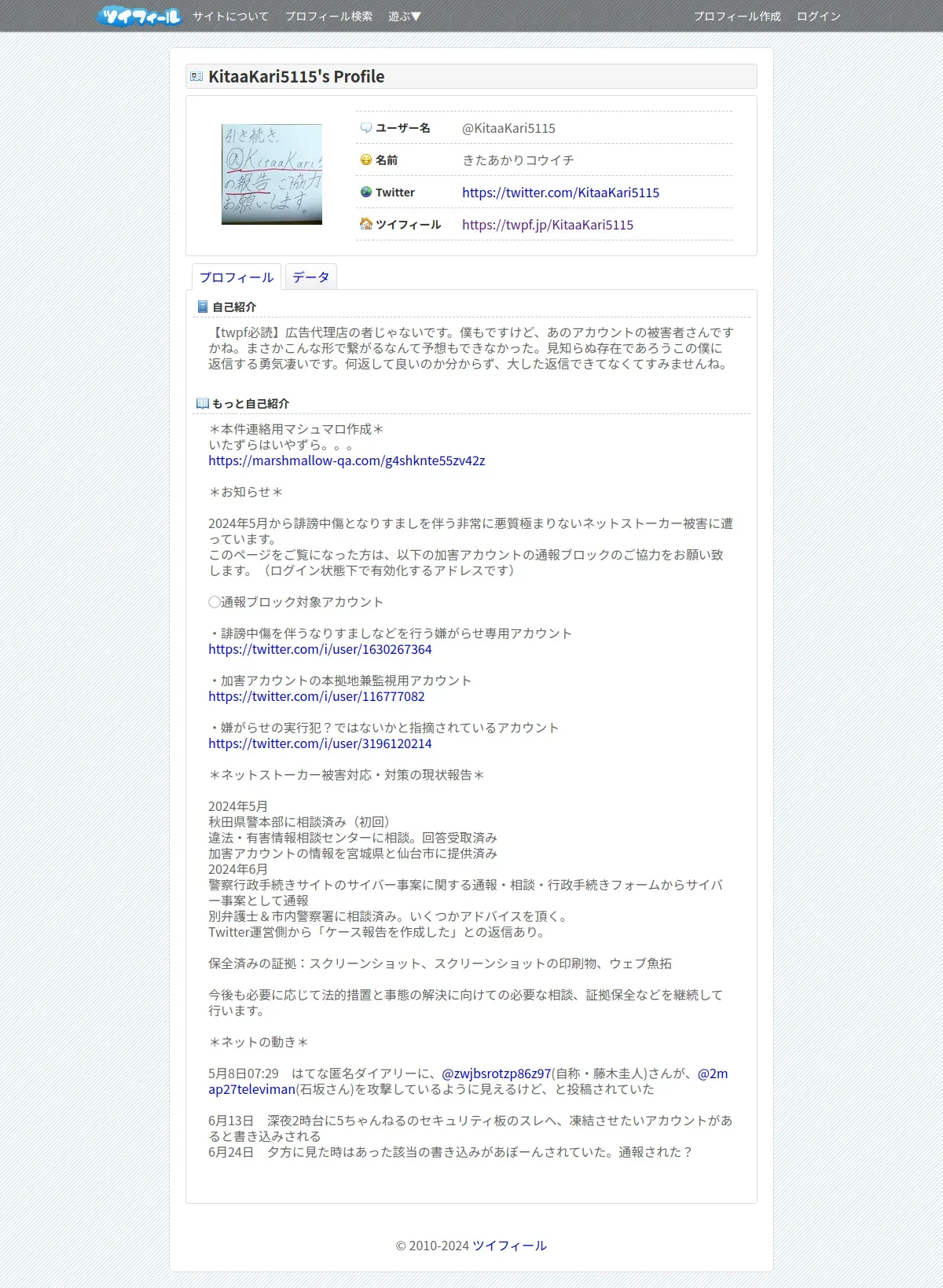Screen dimensions: 943x1288
Task: Click the smiley icon next to 名前
Action: [x=365, y=160]
